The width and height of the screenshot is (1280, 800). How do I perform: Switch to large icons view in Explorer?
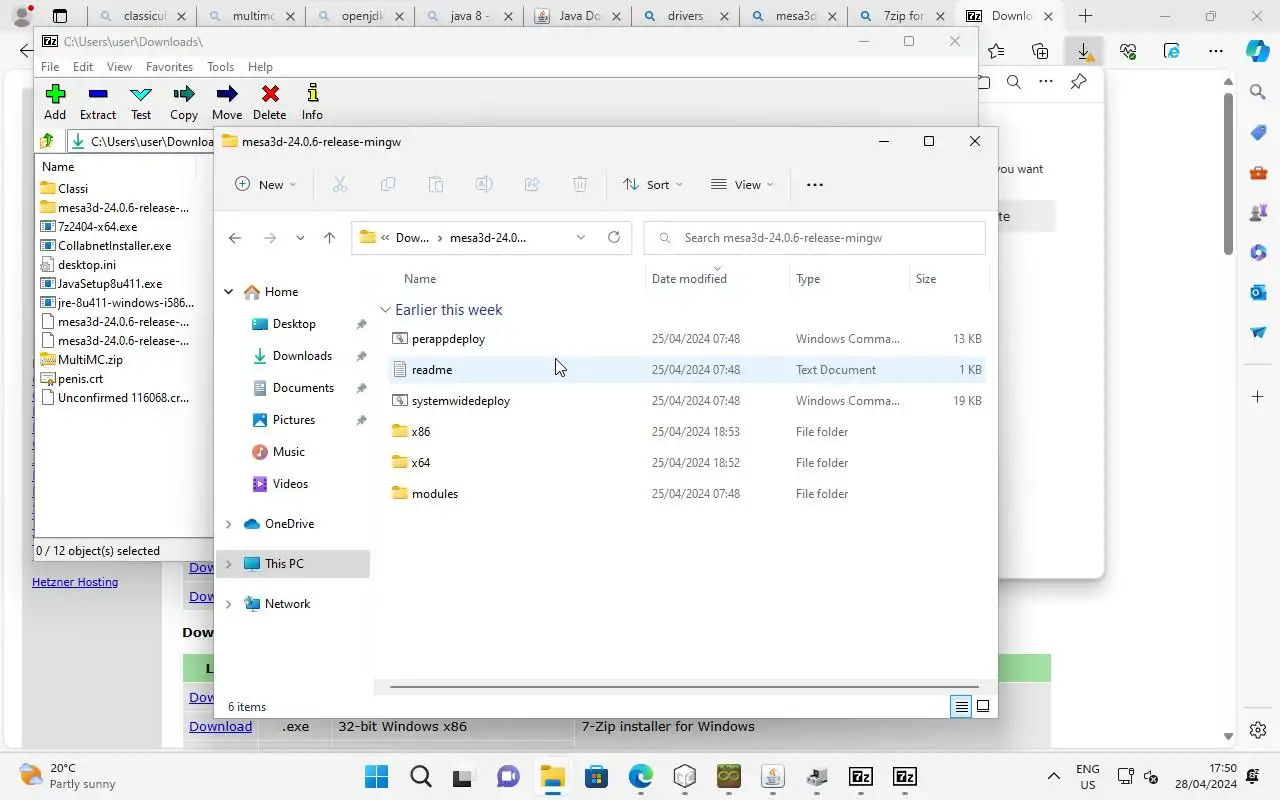click(983, 706)
